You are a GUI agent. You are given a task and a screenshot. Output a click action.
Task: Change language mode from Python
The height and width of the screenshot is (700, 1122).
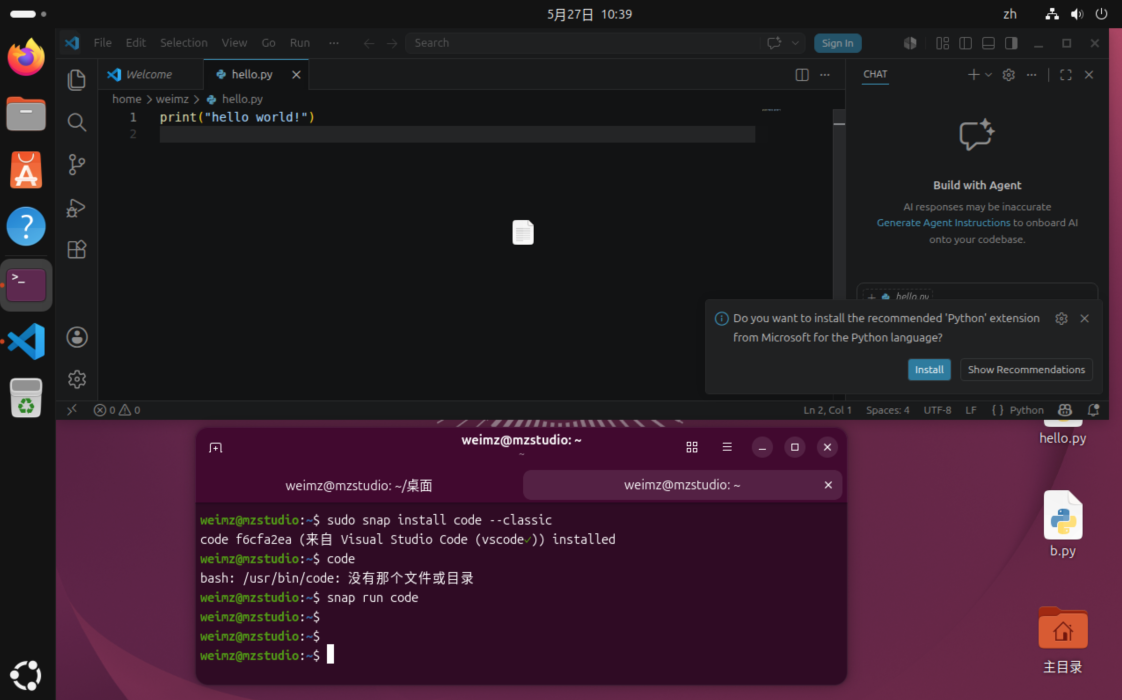[x=1027, y=410]
